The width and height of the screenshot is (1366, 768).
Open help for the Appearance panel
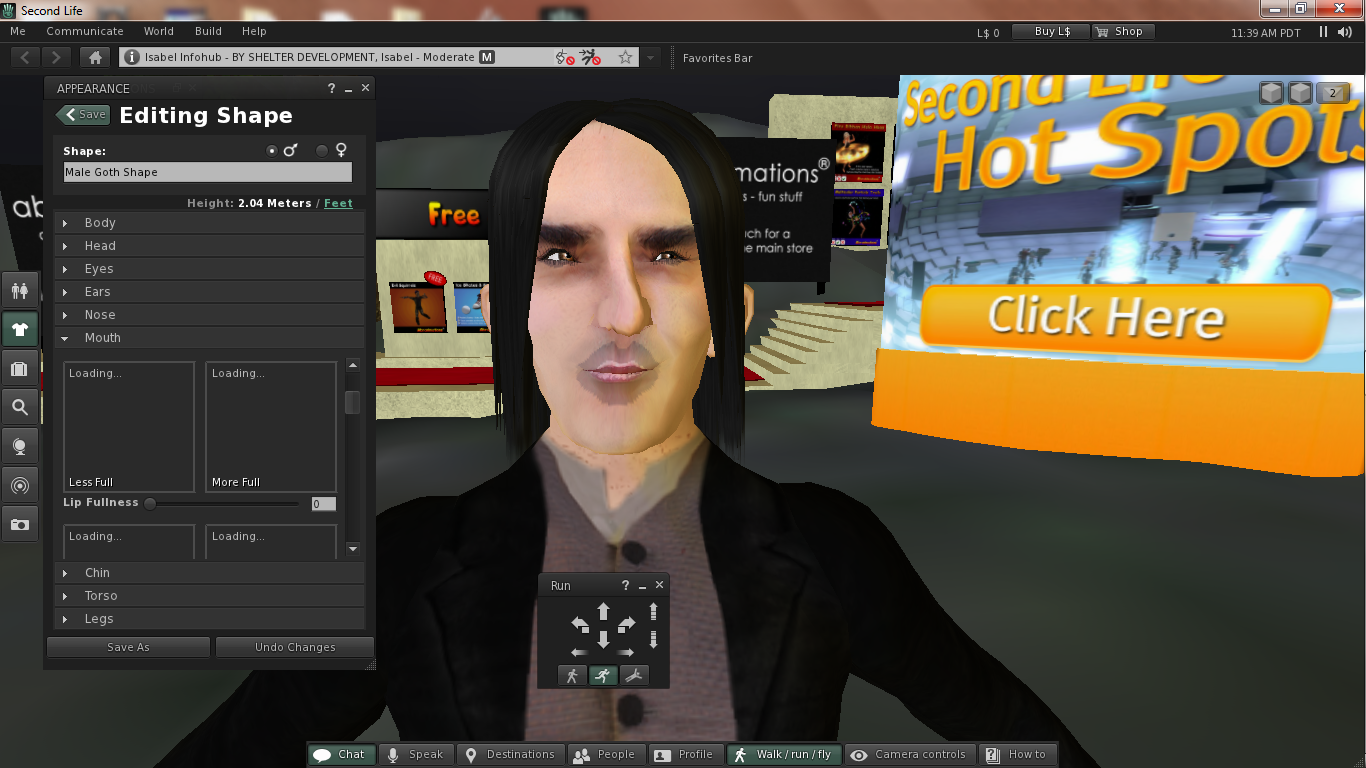pyautogui.click(x=331, y=89)
